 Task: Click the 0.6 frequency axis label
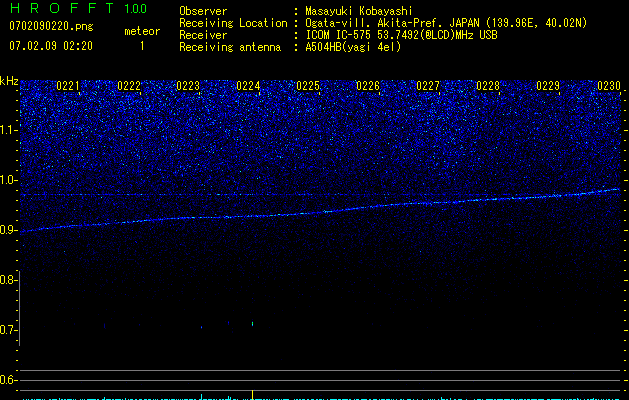(9, 380)
